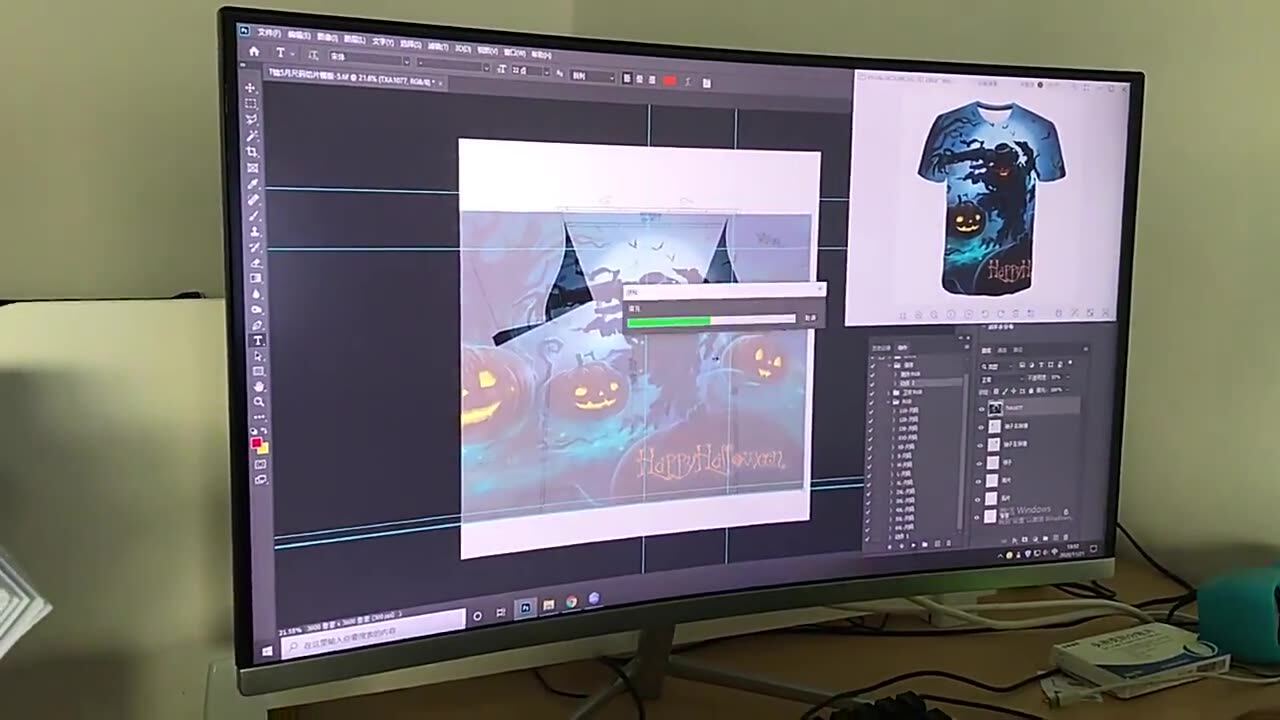Open the 图像(I) menu
Screen dimensions: 1280x720
[x=327, y=38]
